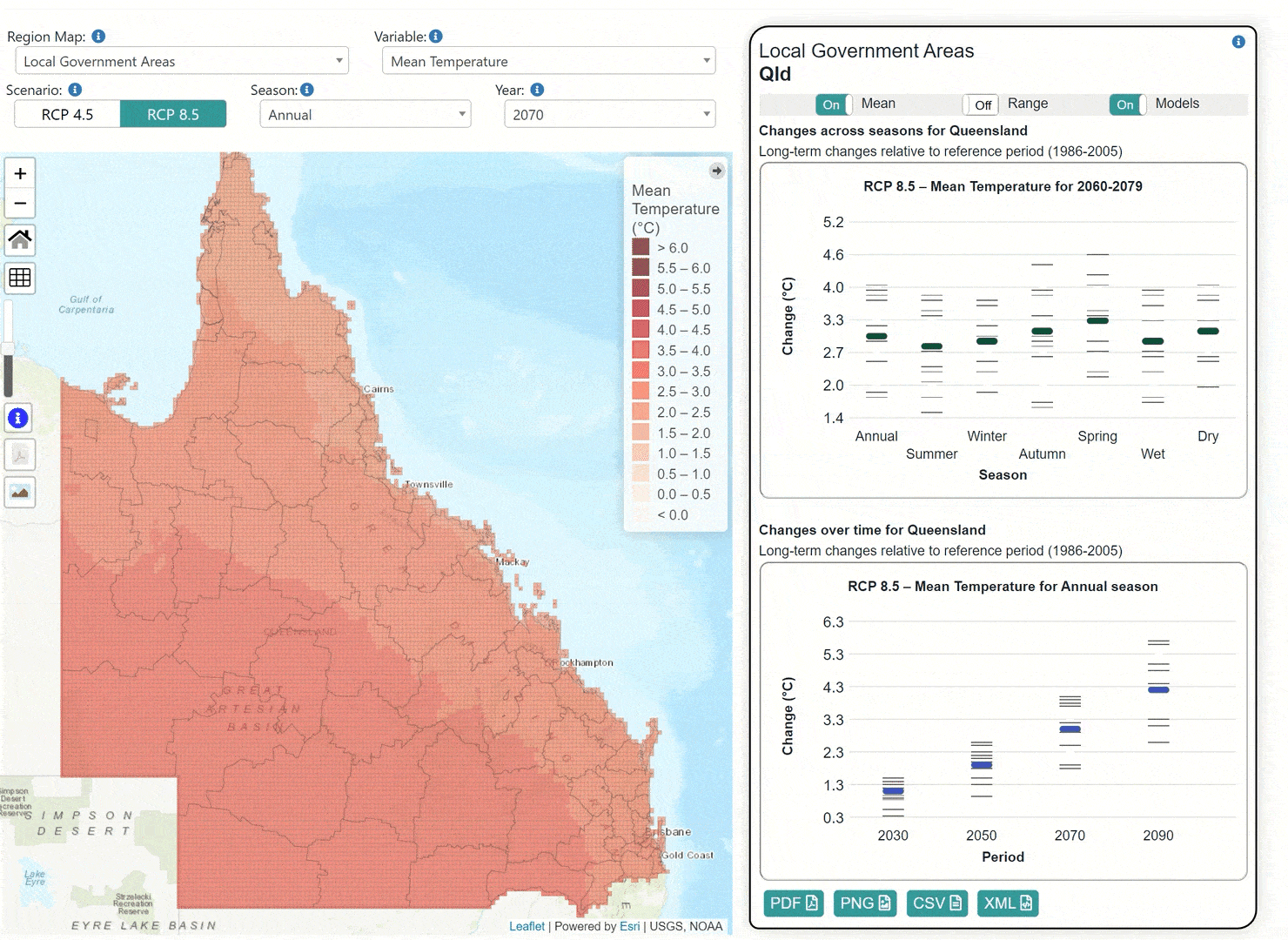Zoom in on the map

[x=19, y=173]
